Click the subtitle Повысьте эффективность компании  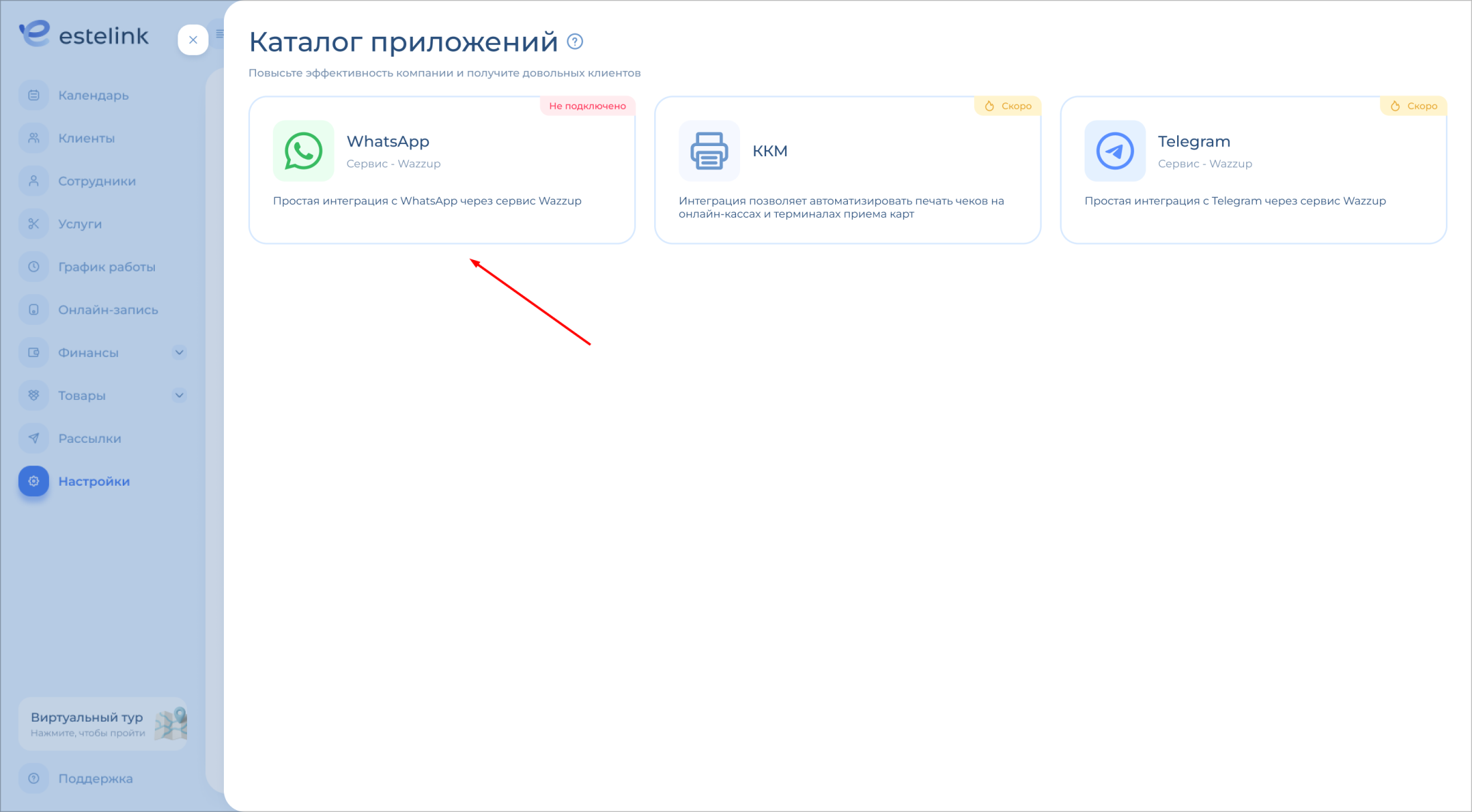pos(444,73)
